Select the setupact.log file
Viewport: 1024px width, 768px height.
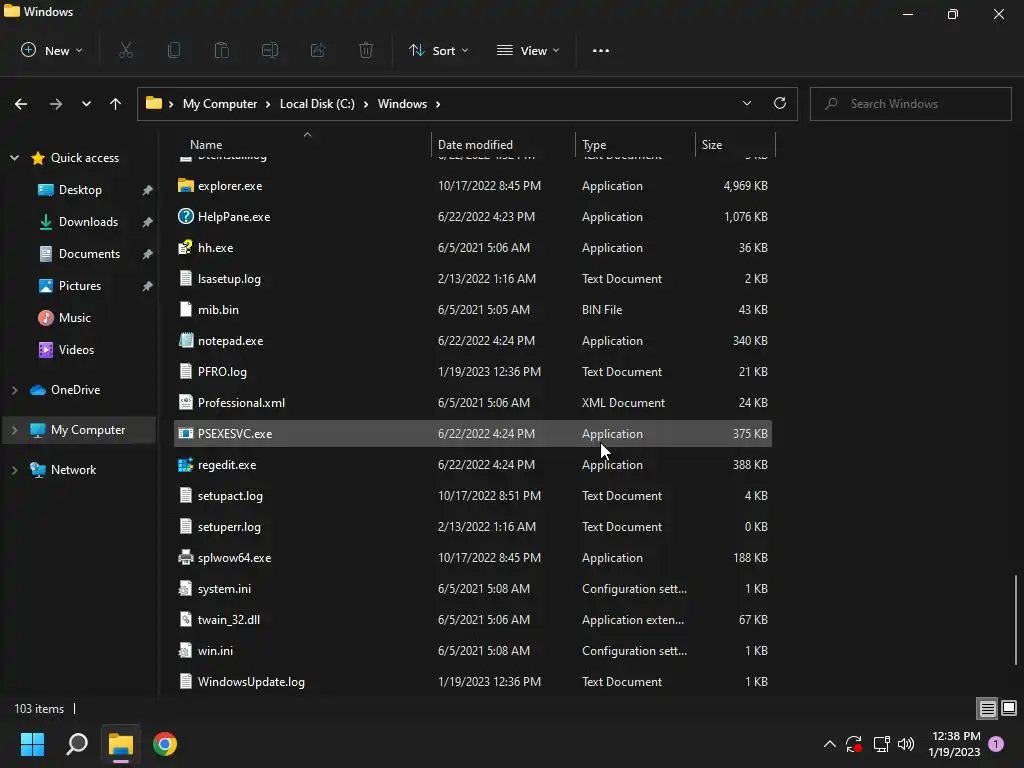473,495
